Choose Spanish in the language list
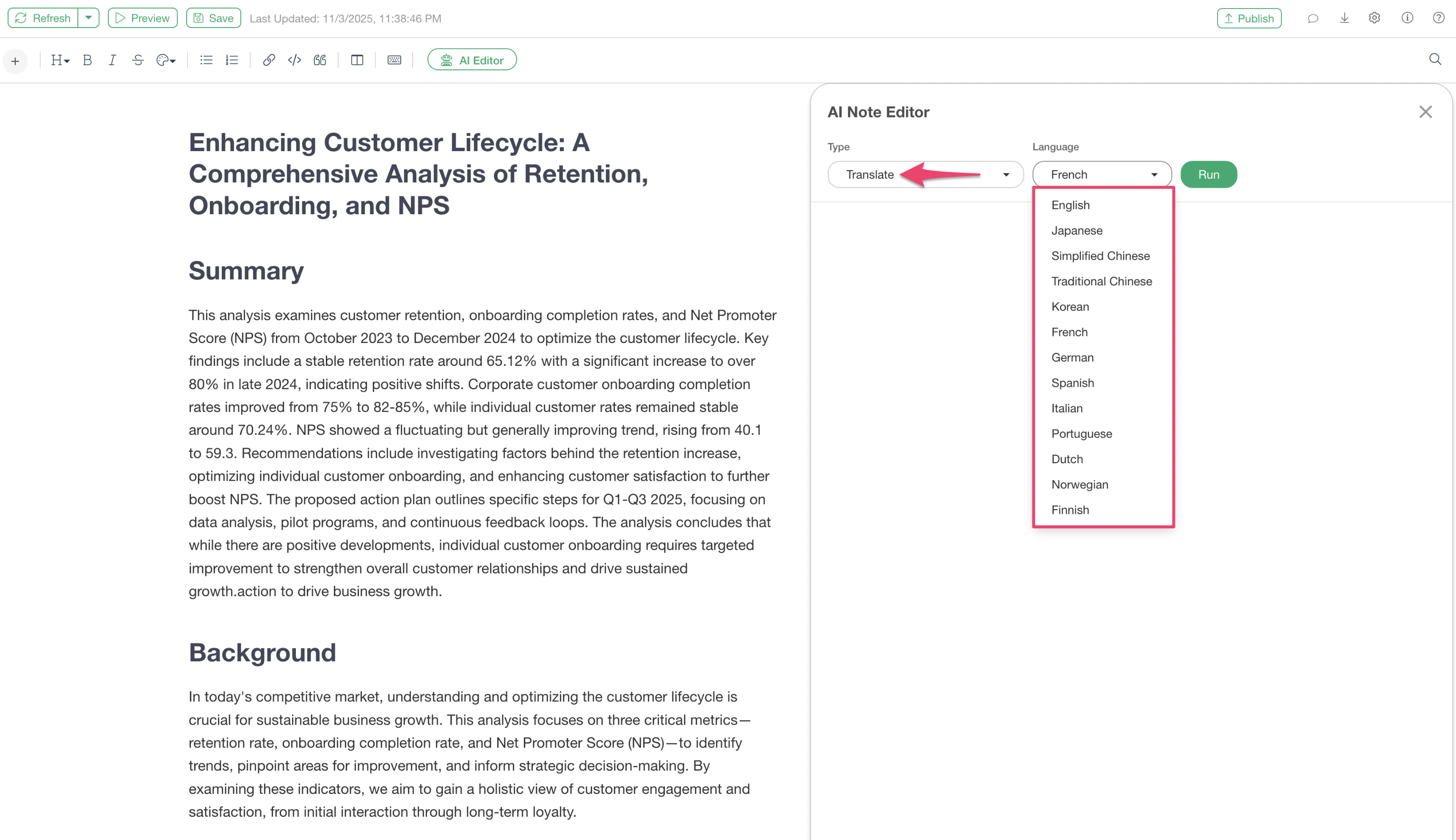This screenshot has width=1456, height=840. tap(1072, 382)
